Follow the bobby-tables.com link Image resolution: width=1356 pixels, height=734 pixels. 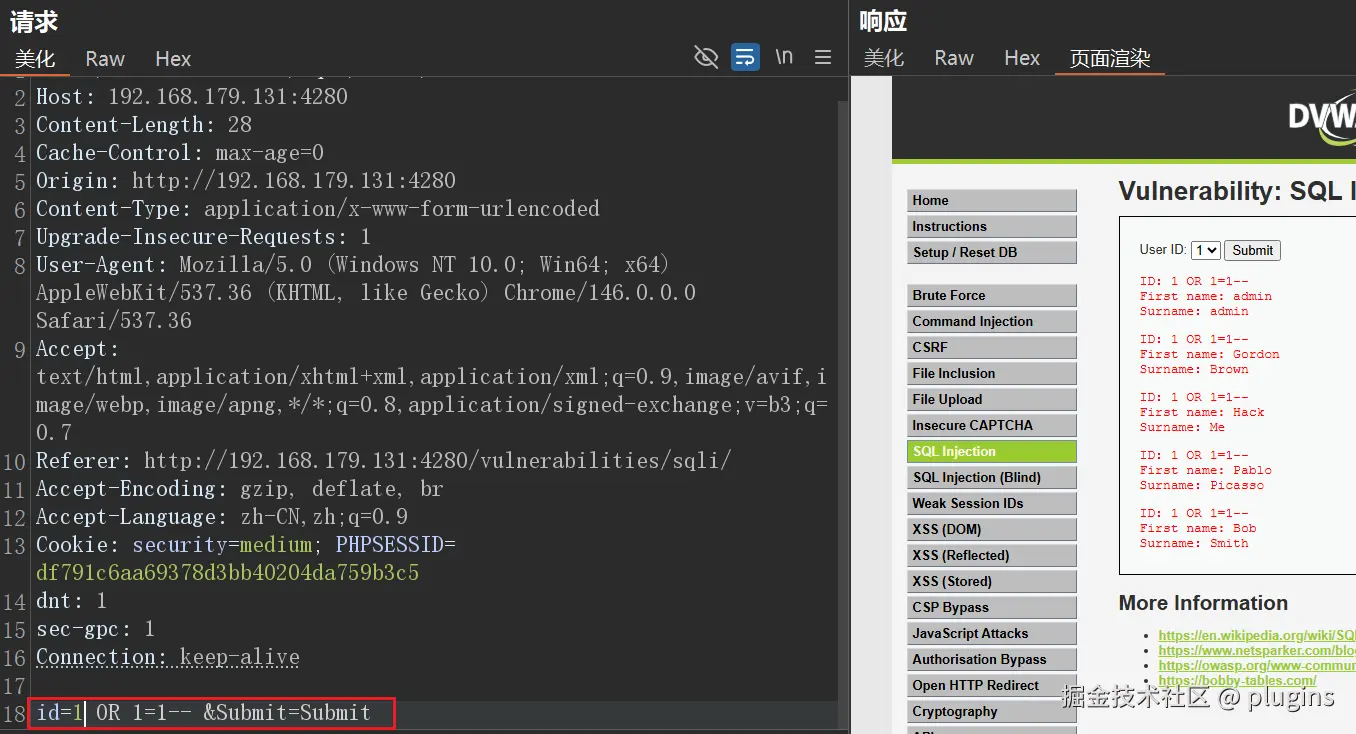1237,680
